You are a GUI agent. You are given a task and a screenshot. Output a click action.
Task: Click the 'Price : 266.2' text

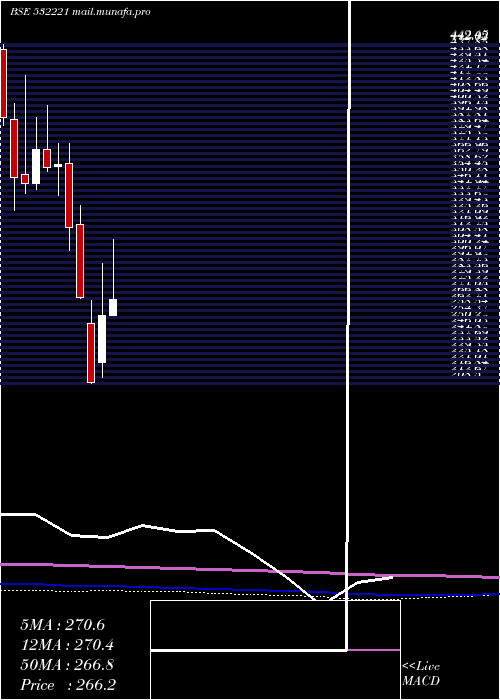(x=68, y=685)
